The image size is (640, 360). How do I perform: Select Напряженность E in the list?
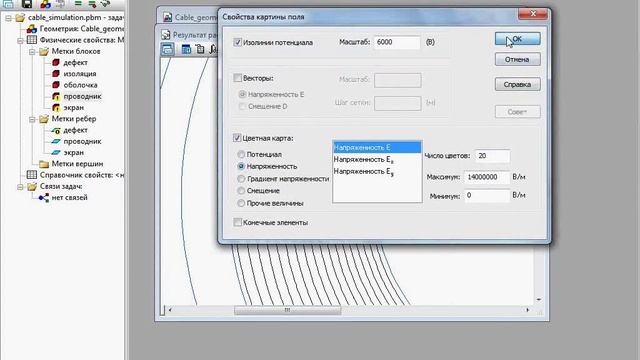[x=377, y=147]
